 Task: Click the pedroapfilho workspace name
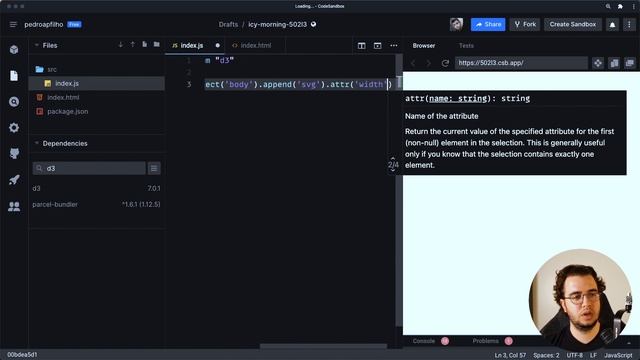(44, 24)
